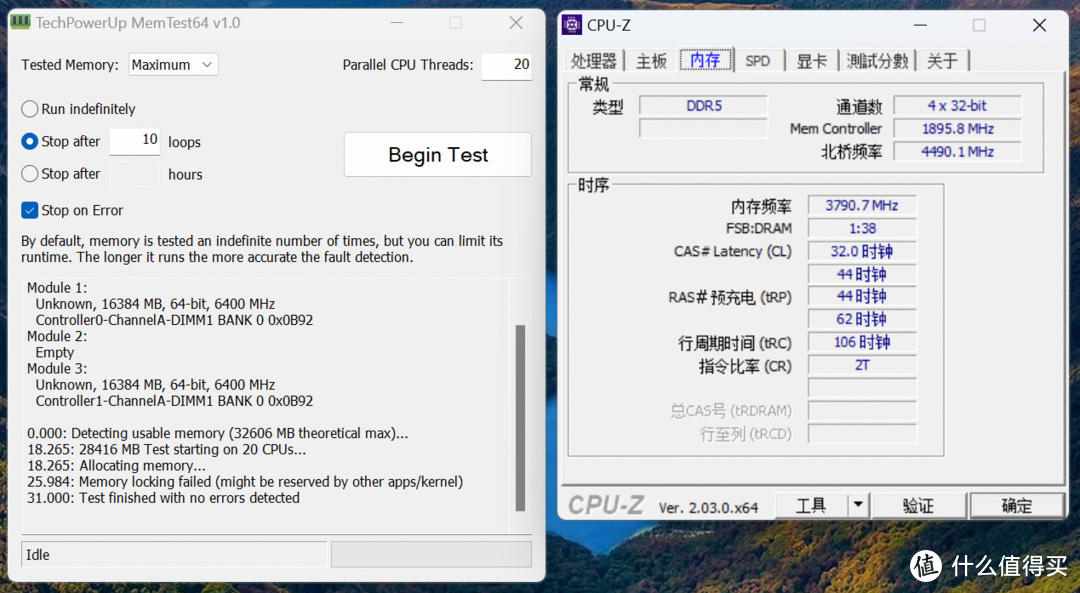
Task: Click the 确定 button in CPU-Z
Action: (1016, 506)
